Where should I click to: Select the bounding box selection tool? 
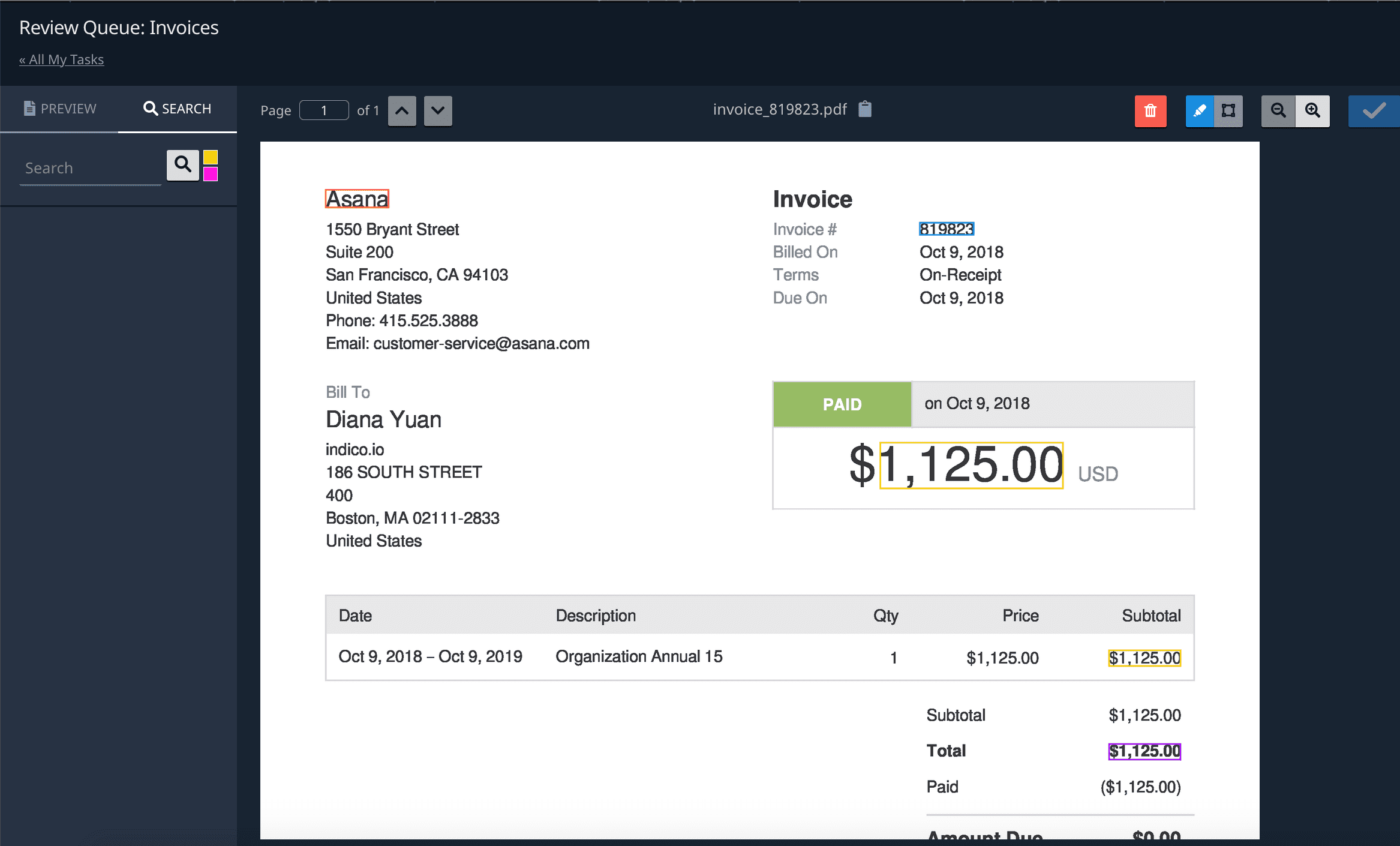tap(1228, 111)
